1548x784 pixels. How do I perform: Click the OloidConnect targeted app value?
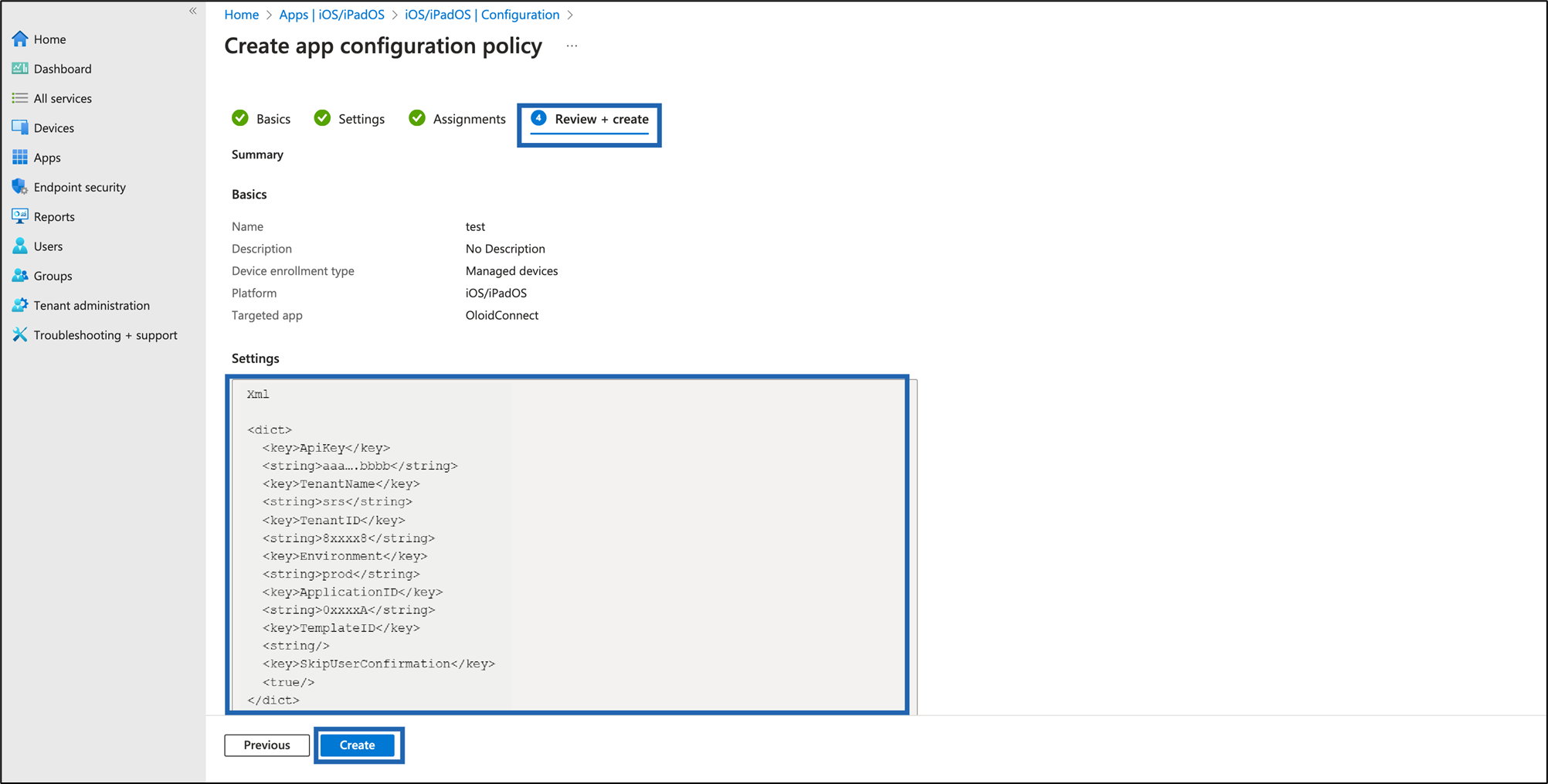tap(502, 315)
